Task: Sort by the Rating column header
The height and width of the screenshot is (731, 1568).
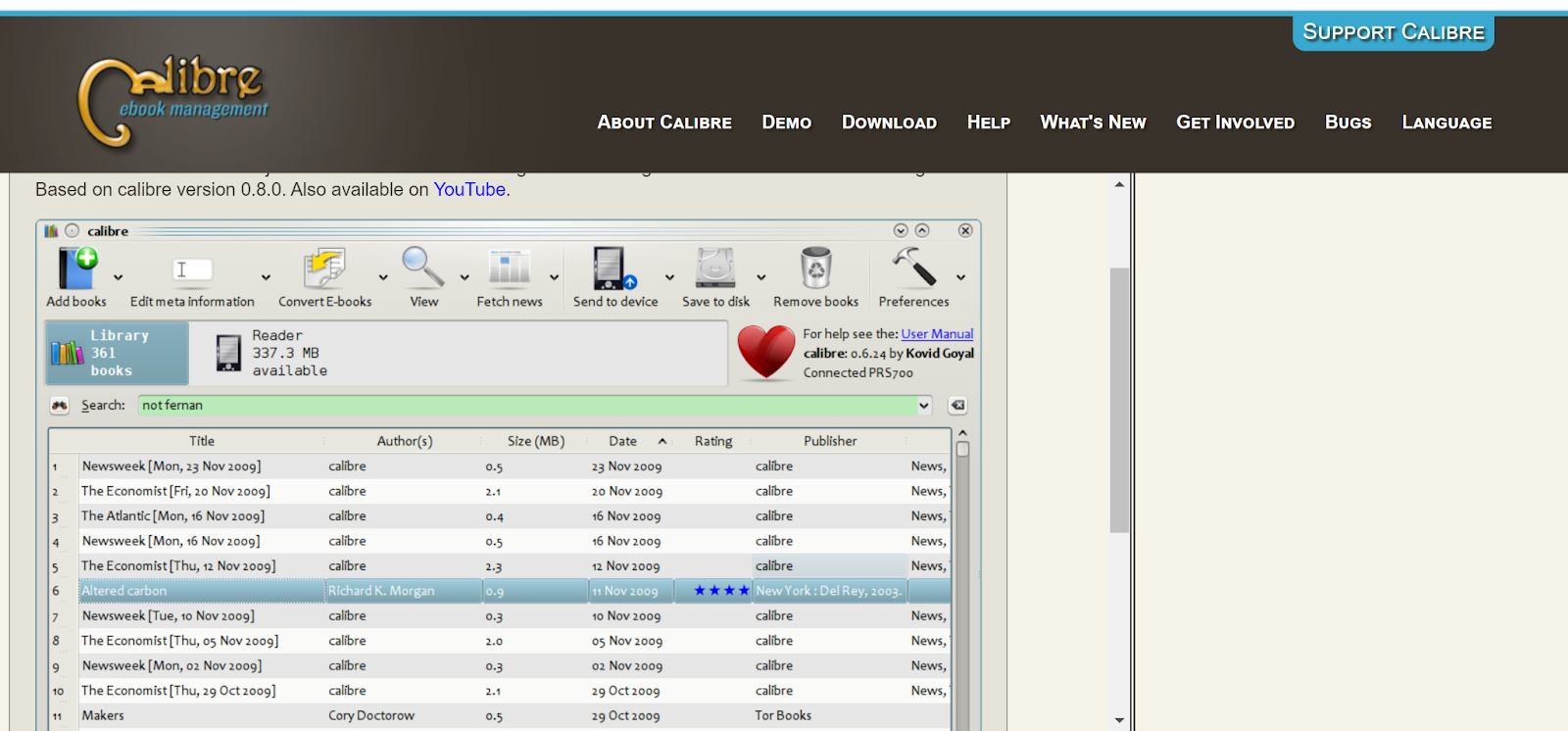Action: point(713,442)
